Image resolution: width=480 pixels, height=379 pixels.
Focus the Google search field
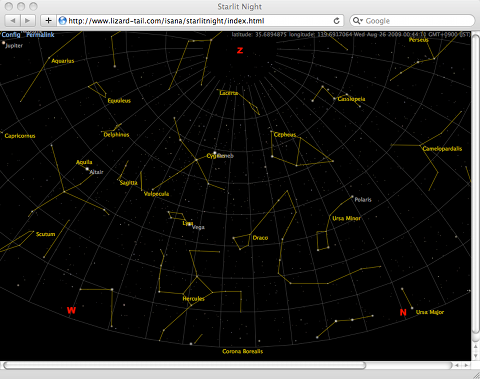pyautogui.click(x=412, y=21)
